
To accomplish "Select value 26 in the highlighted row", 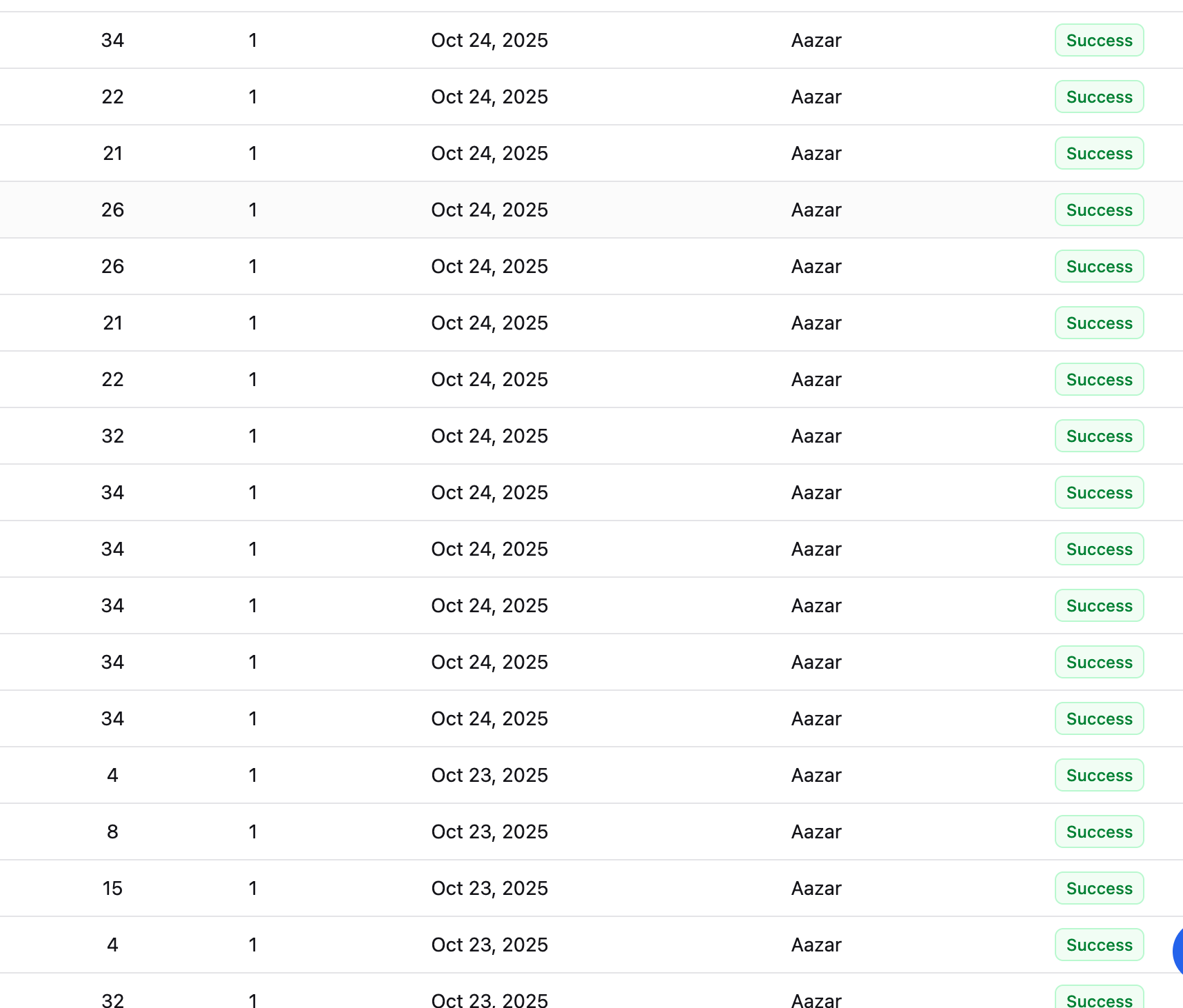I will pyautogui.click(x=112, y=210).
